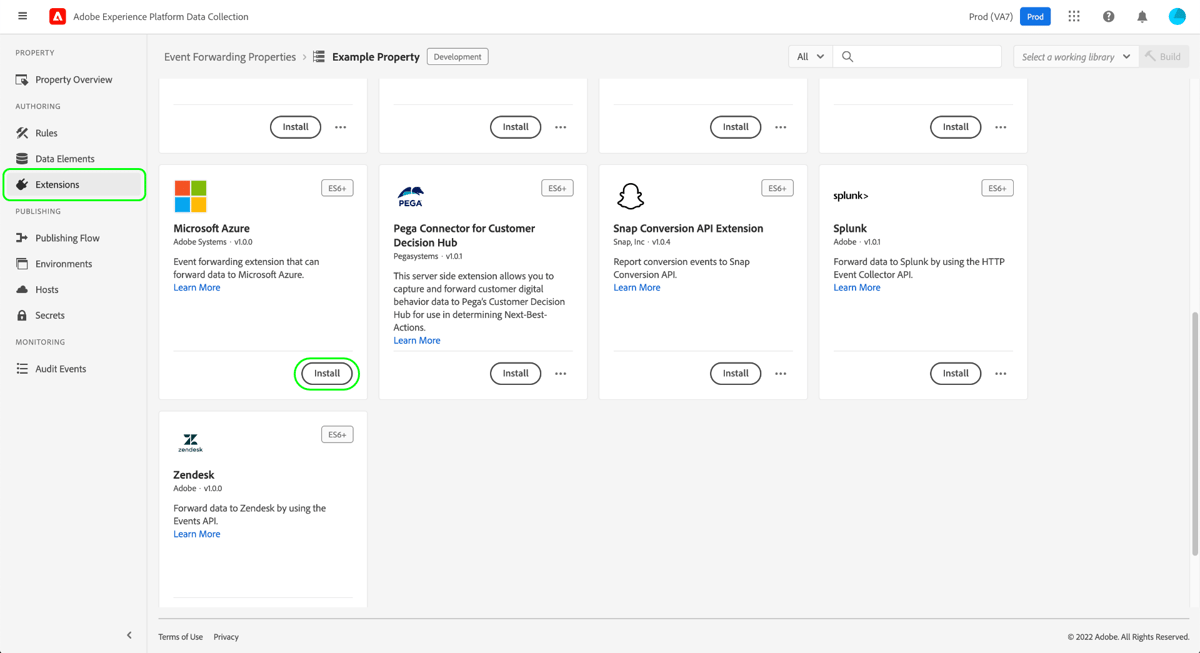Open the hamburger navigation menu
1200x653 pixels.
pyautogui.click(x=21, y=16)
